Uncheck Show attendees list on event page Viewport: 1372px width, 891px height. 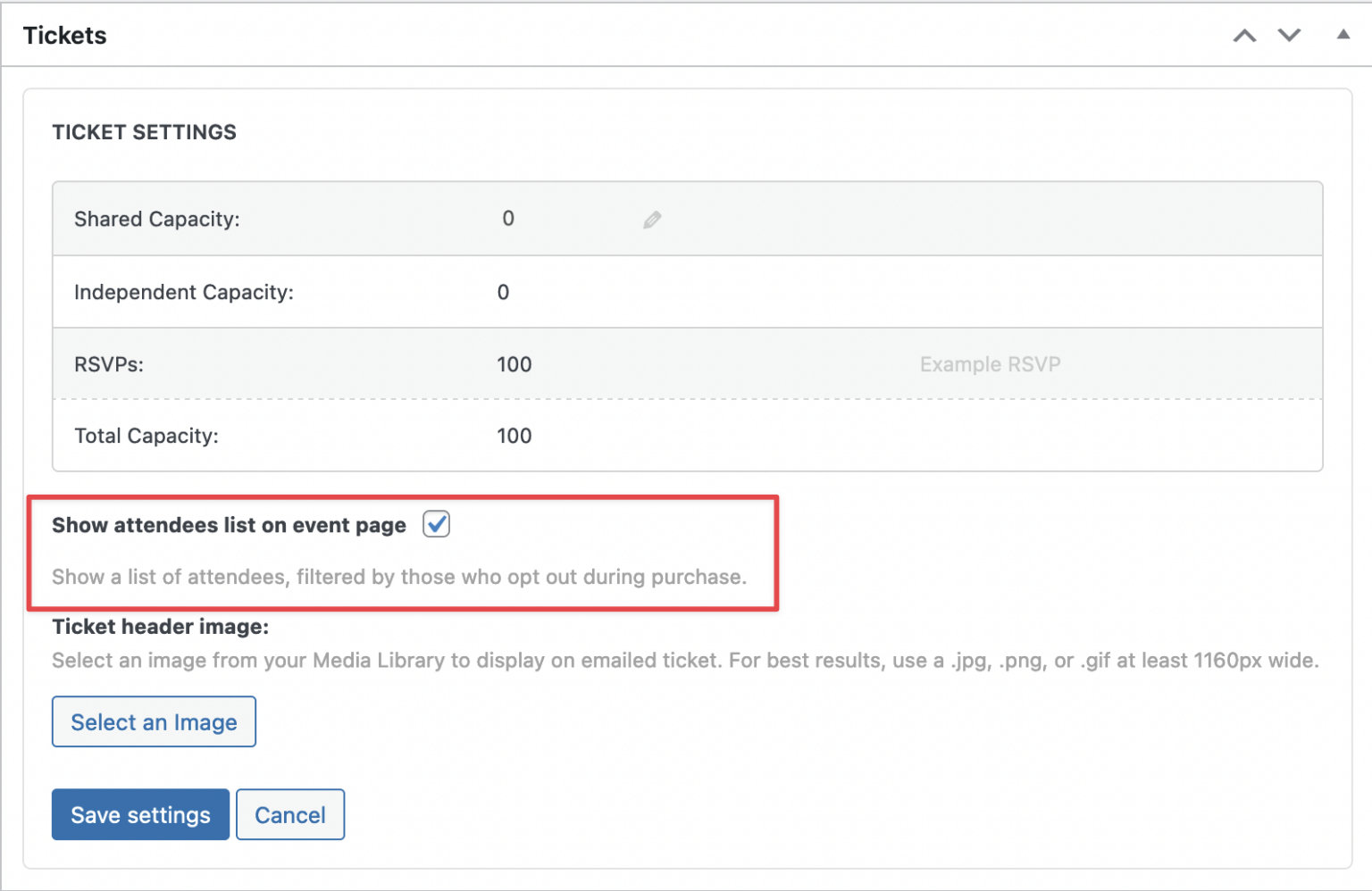tap(436, 524)
